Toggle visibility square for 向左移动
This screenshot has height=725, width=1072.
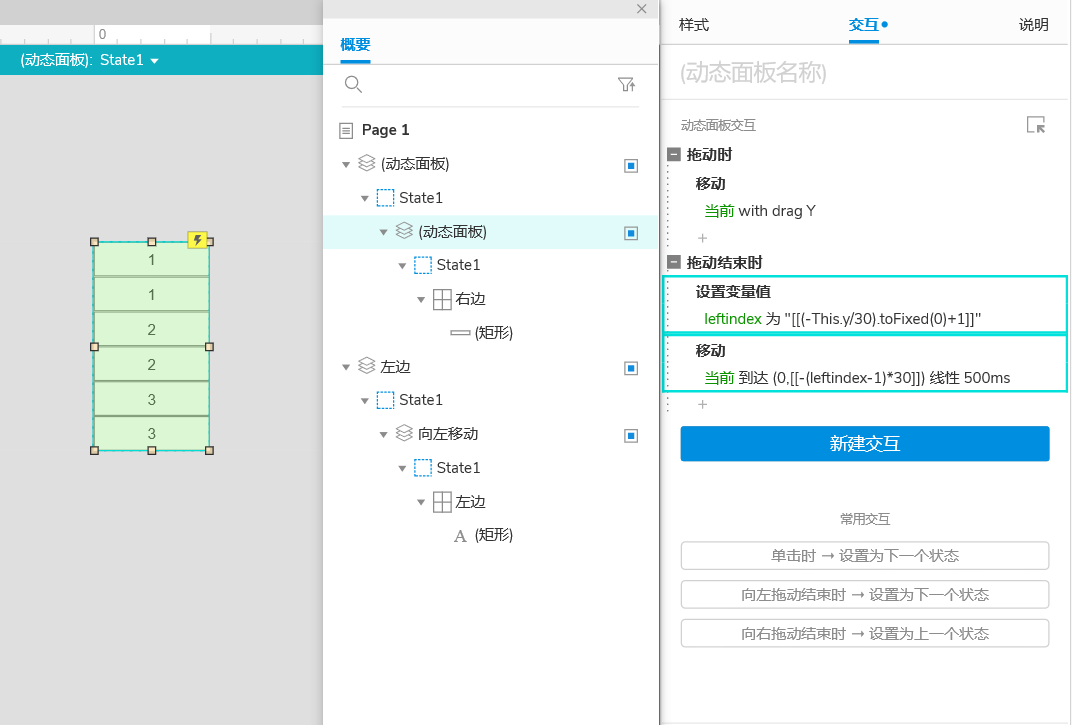pyautogui.click(x=631, y=436)
